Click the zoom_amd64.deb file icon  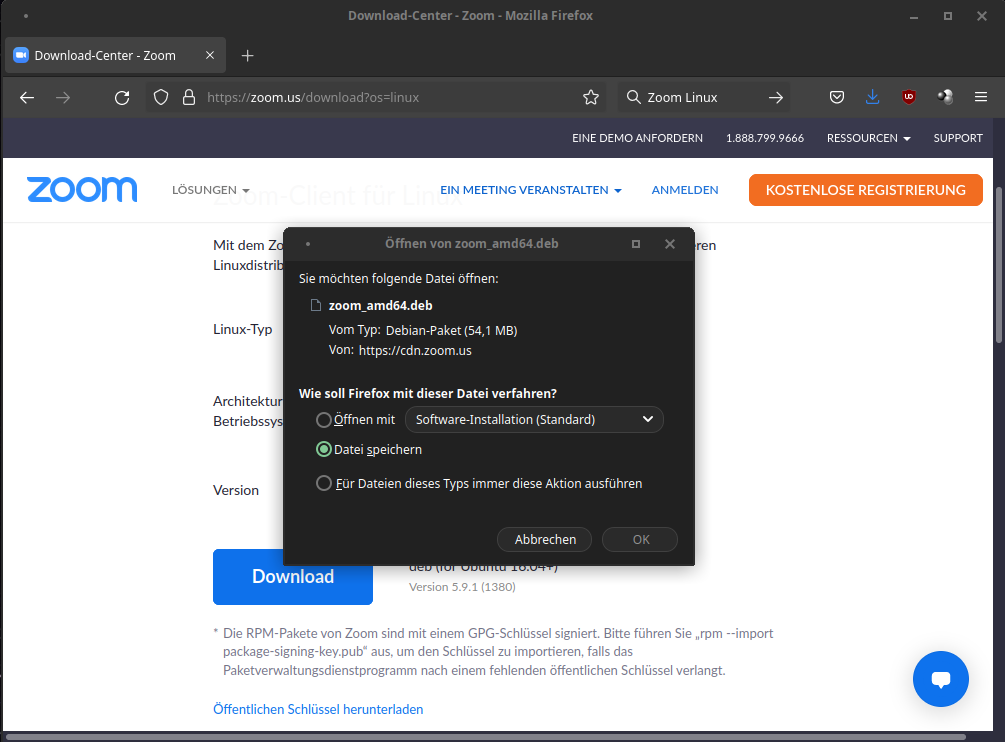[x=315, y=305]
